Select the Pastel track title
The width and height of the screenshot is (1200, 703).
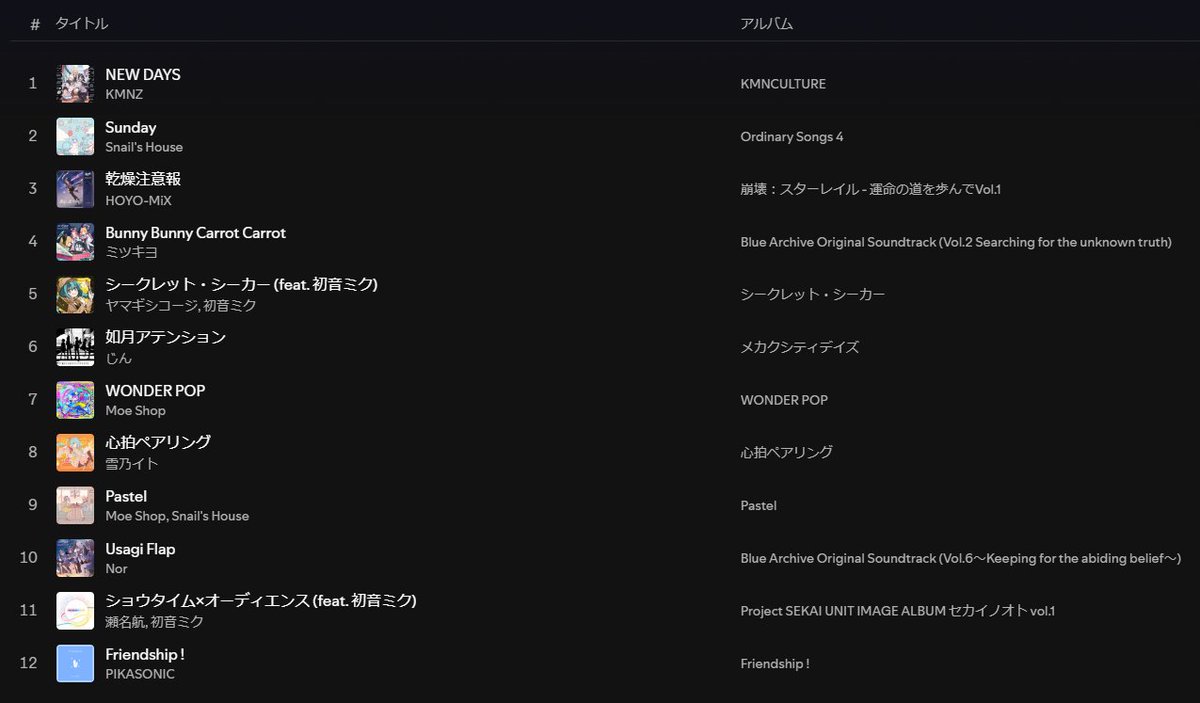tap(126, 496)
